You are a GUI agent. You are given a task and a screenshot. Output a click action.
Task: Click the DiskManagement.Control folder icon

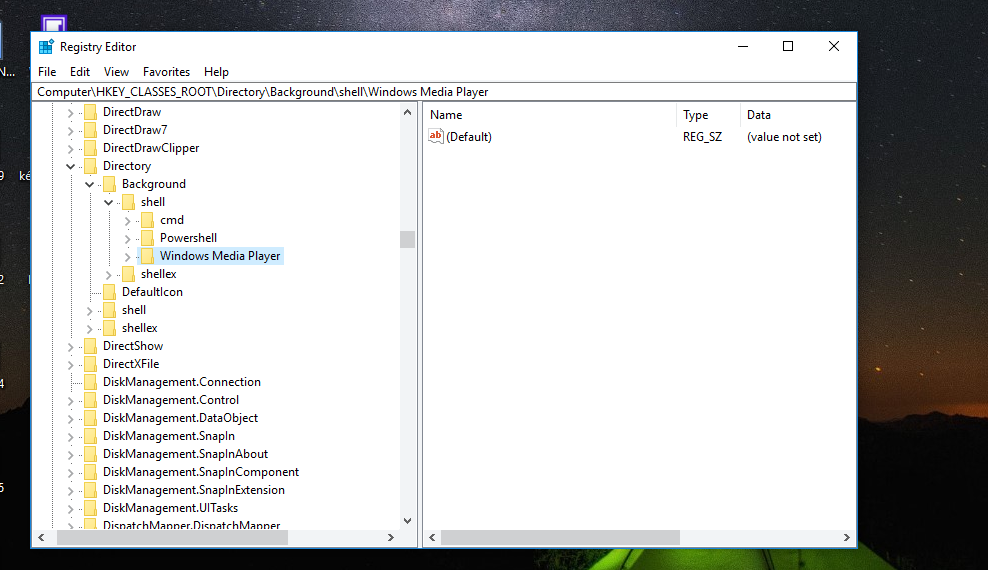click(x=90, y=400)
